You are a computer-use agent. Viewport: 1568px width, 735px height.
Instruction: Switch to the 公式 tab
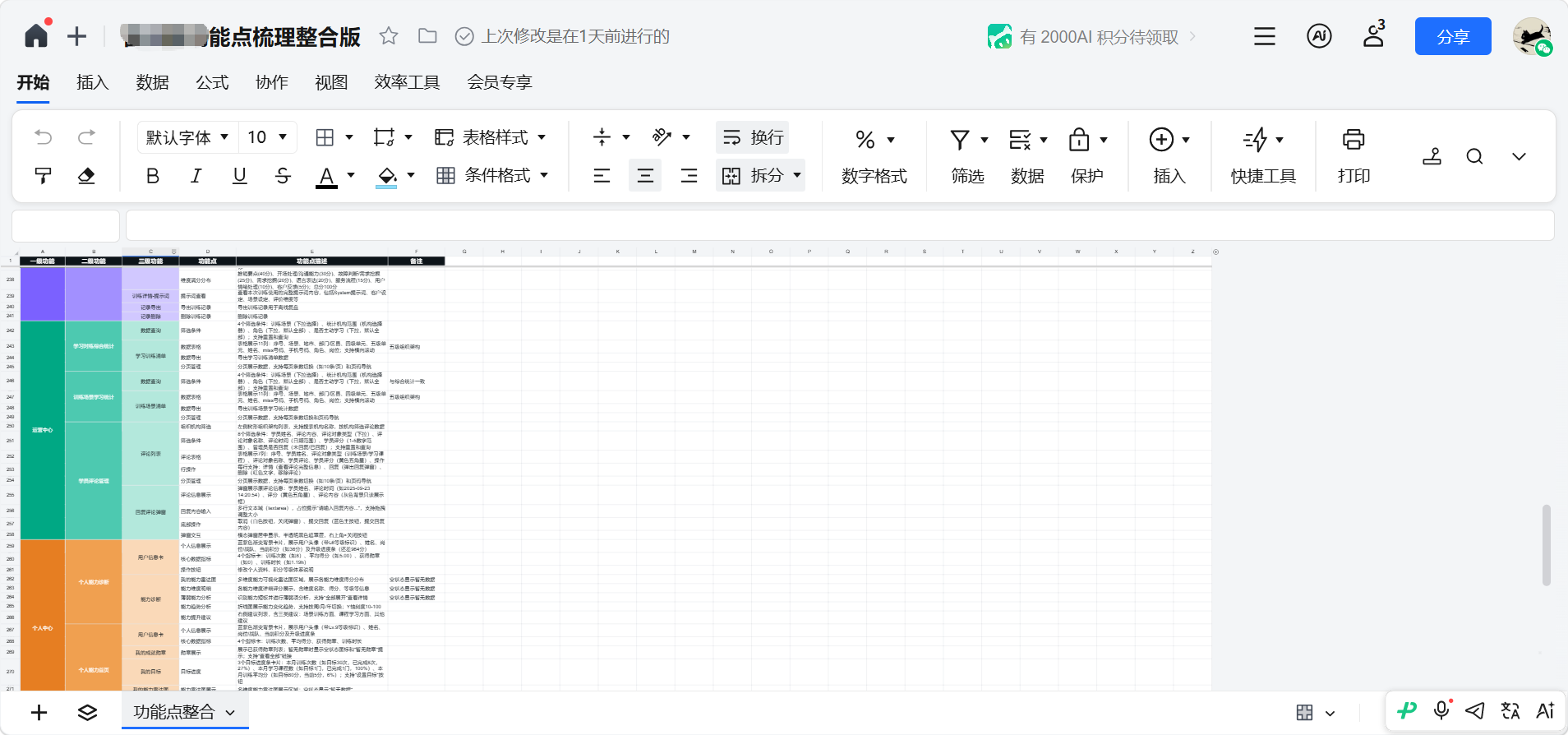tap(212, 82)
